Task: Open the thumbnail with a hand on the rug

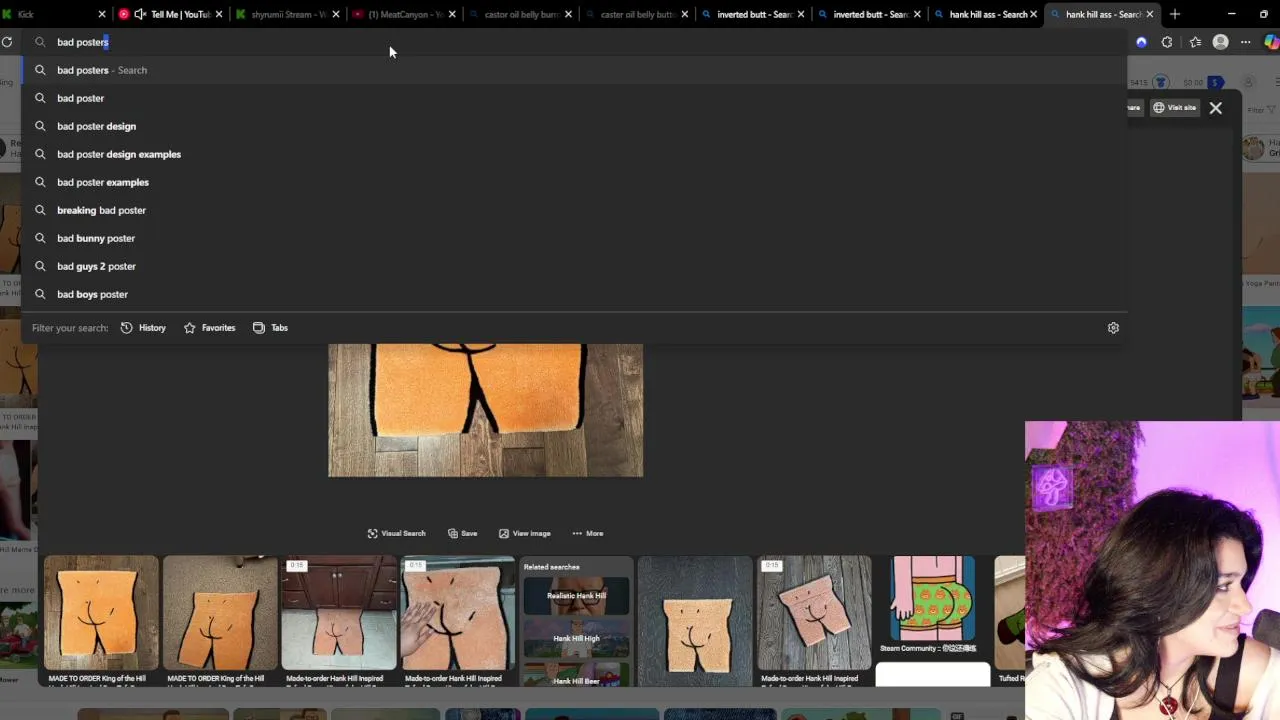Action: coord(457,613)
